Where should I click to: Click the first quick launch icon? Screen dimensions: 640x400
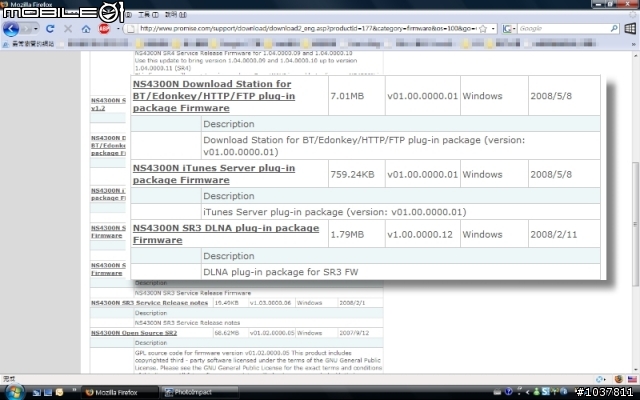pos(37,393)
